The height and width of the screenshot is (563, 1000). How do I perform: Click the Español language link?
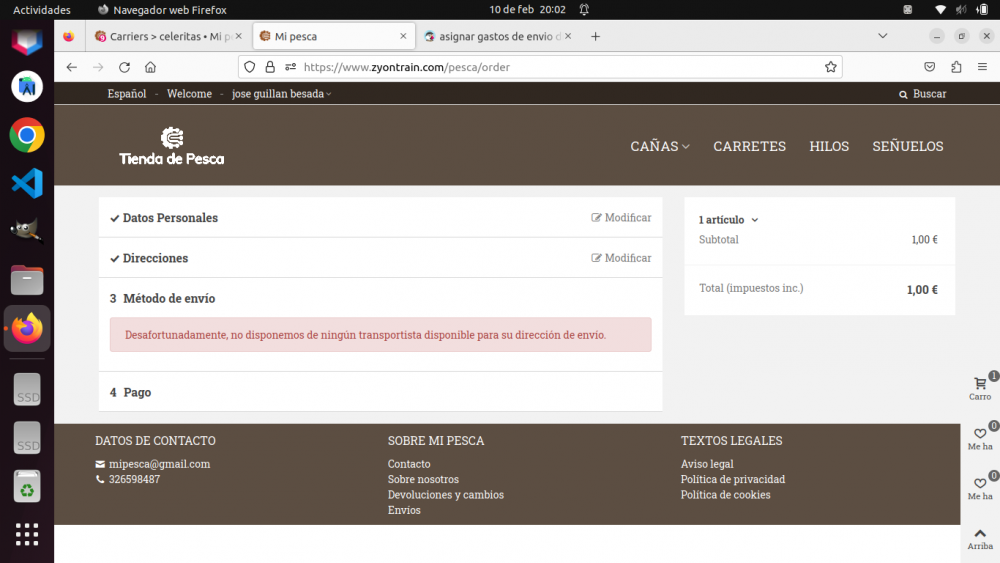(127, 94)
